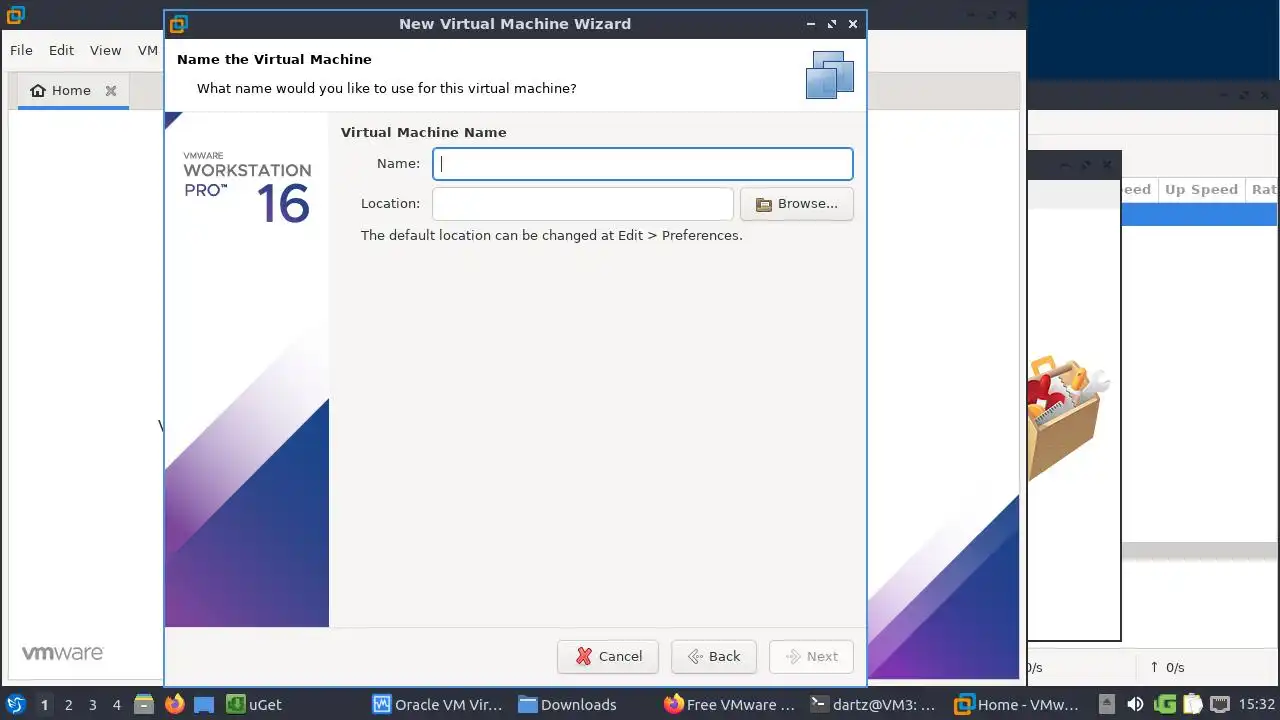Image resolution: width=1280 pixels, height=720 pixels.
Task: Switch to the uGet taskbar window
Action: tap(254, 705)
